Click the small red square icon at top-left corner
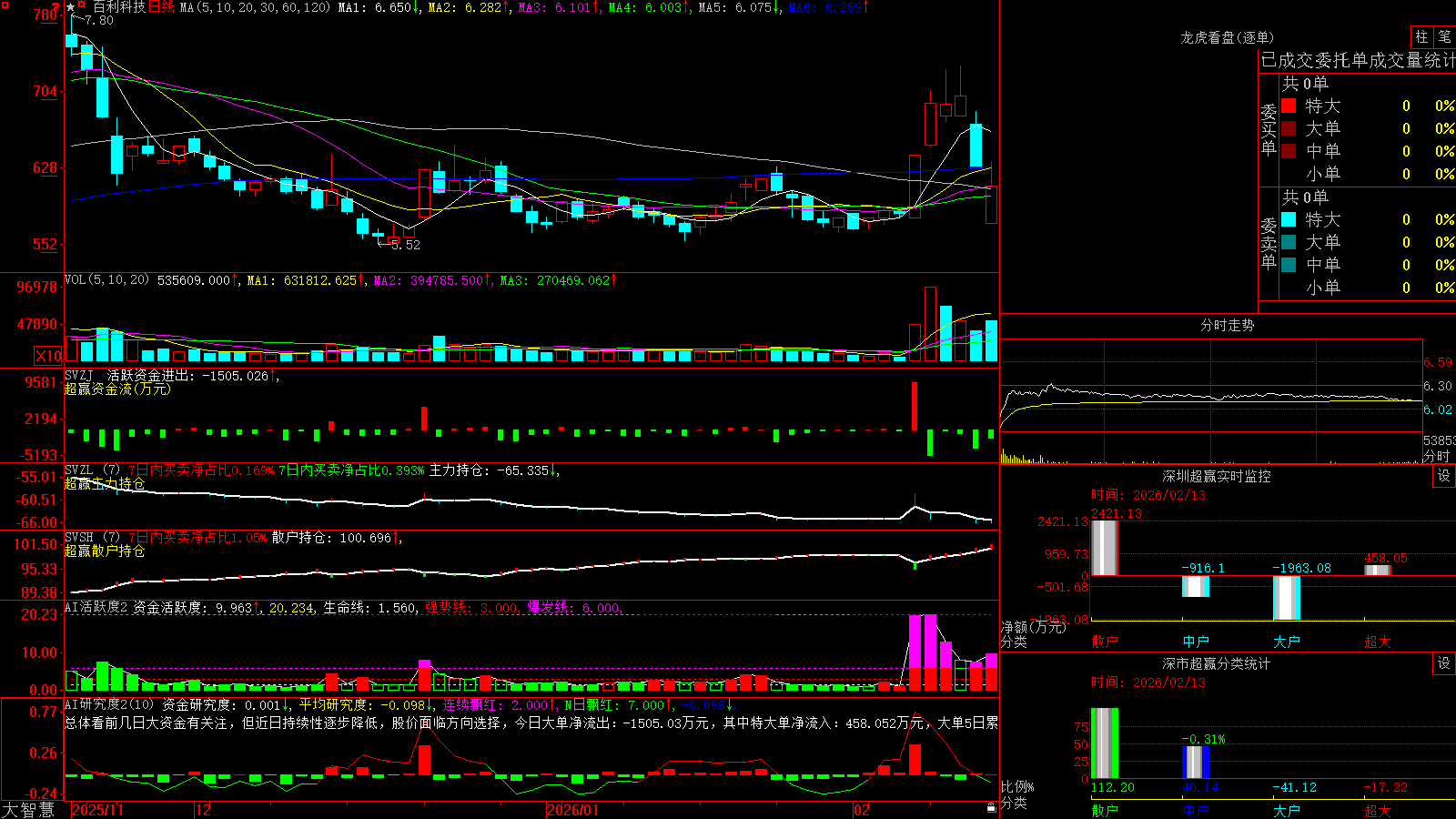This screenshot has height=819, width=1456. coord(5,5)
